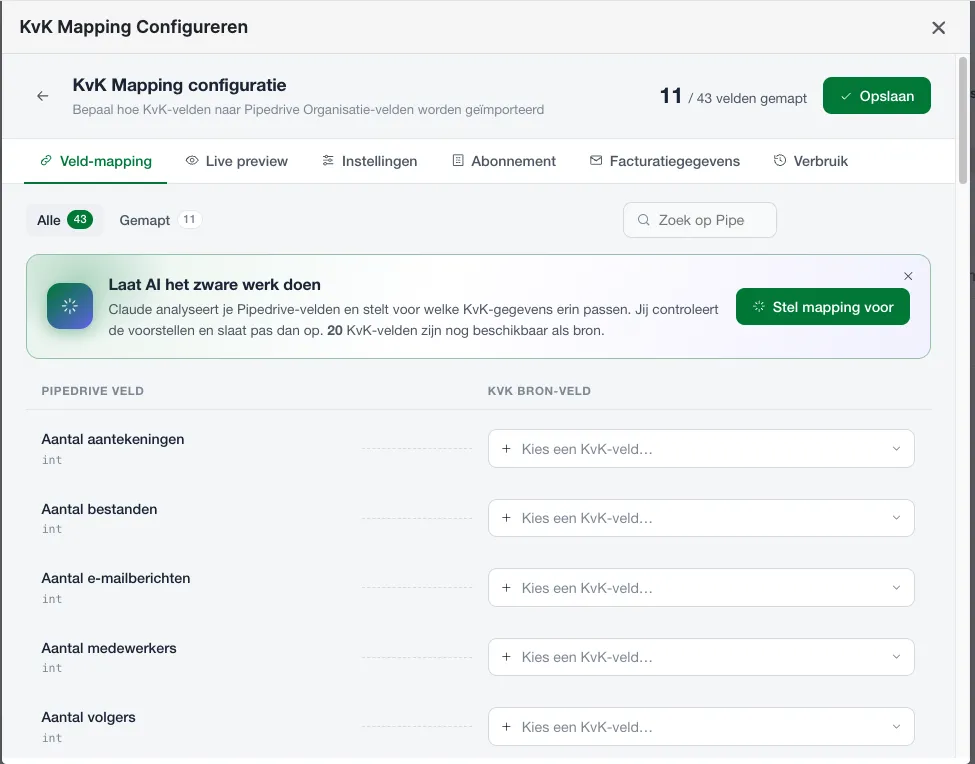Click plus icon in Aantal bestanden row
This screenshot has height=764, width=975.
pos(506,518)
